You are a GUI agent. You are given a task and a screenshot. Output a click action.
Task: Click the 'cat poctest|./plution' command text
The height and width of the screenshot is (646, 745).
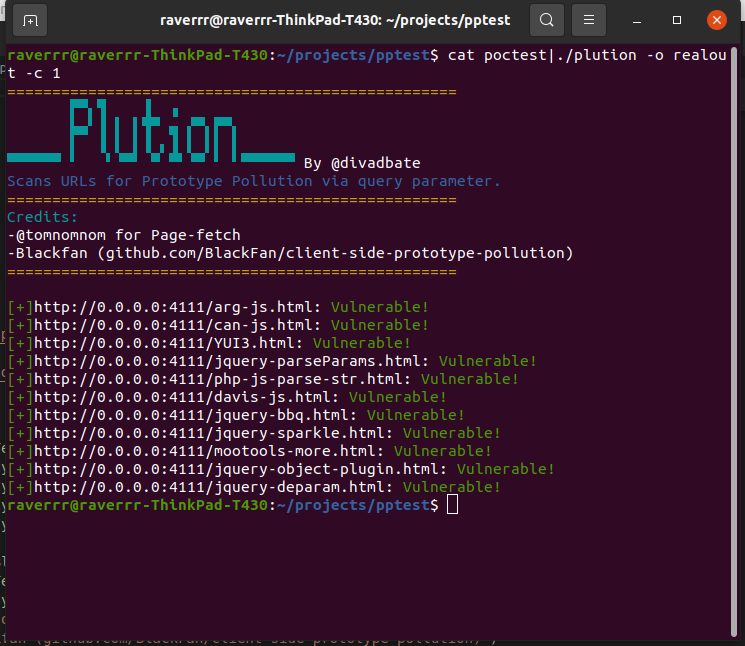tap(542, 55)
